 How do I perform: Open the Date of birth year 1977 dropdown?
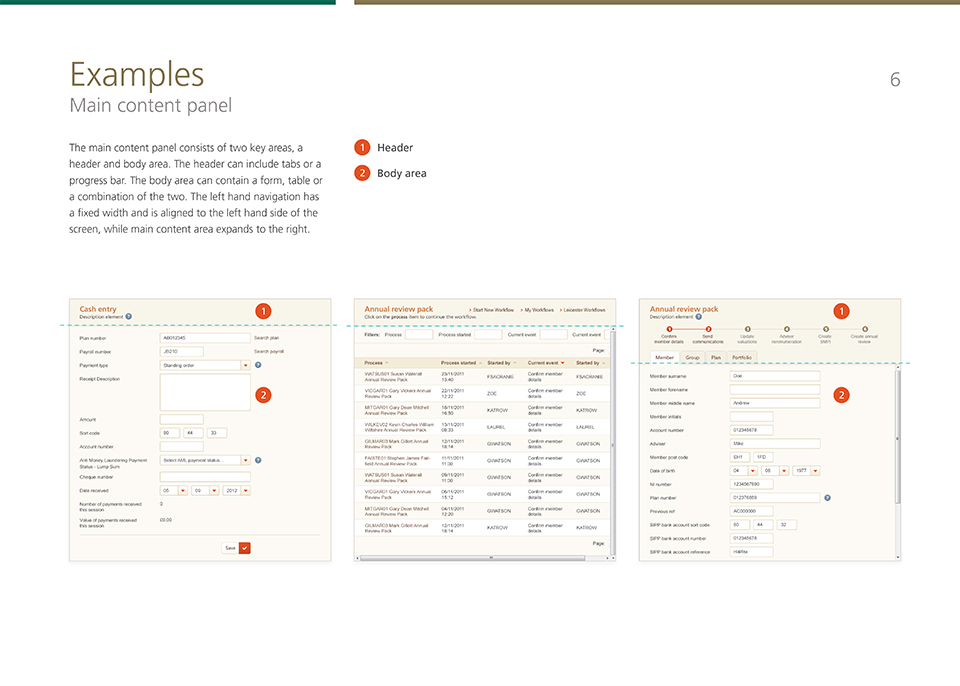click(x=815, y=470)
